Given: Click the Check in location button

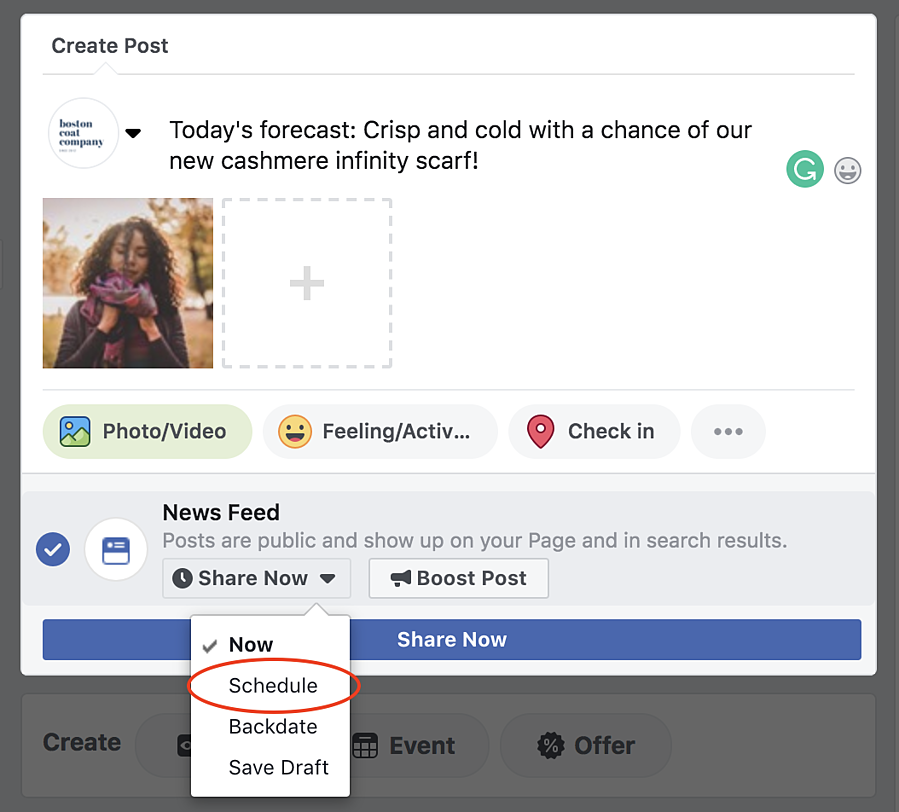Looking at the screenshot, I should 594,432.
